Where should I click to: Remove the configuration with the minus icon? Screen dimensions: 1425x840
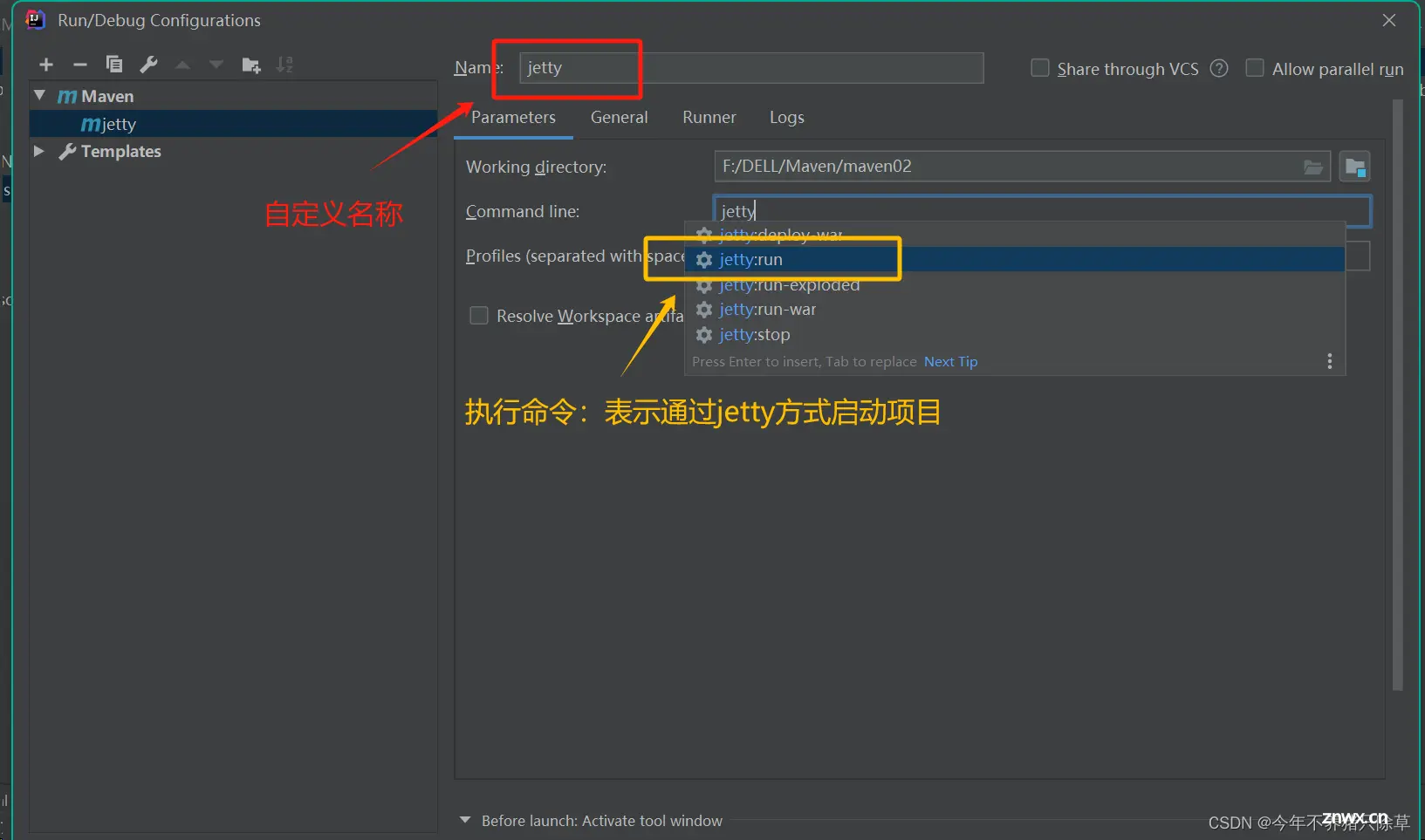[x=79, y=65]
